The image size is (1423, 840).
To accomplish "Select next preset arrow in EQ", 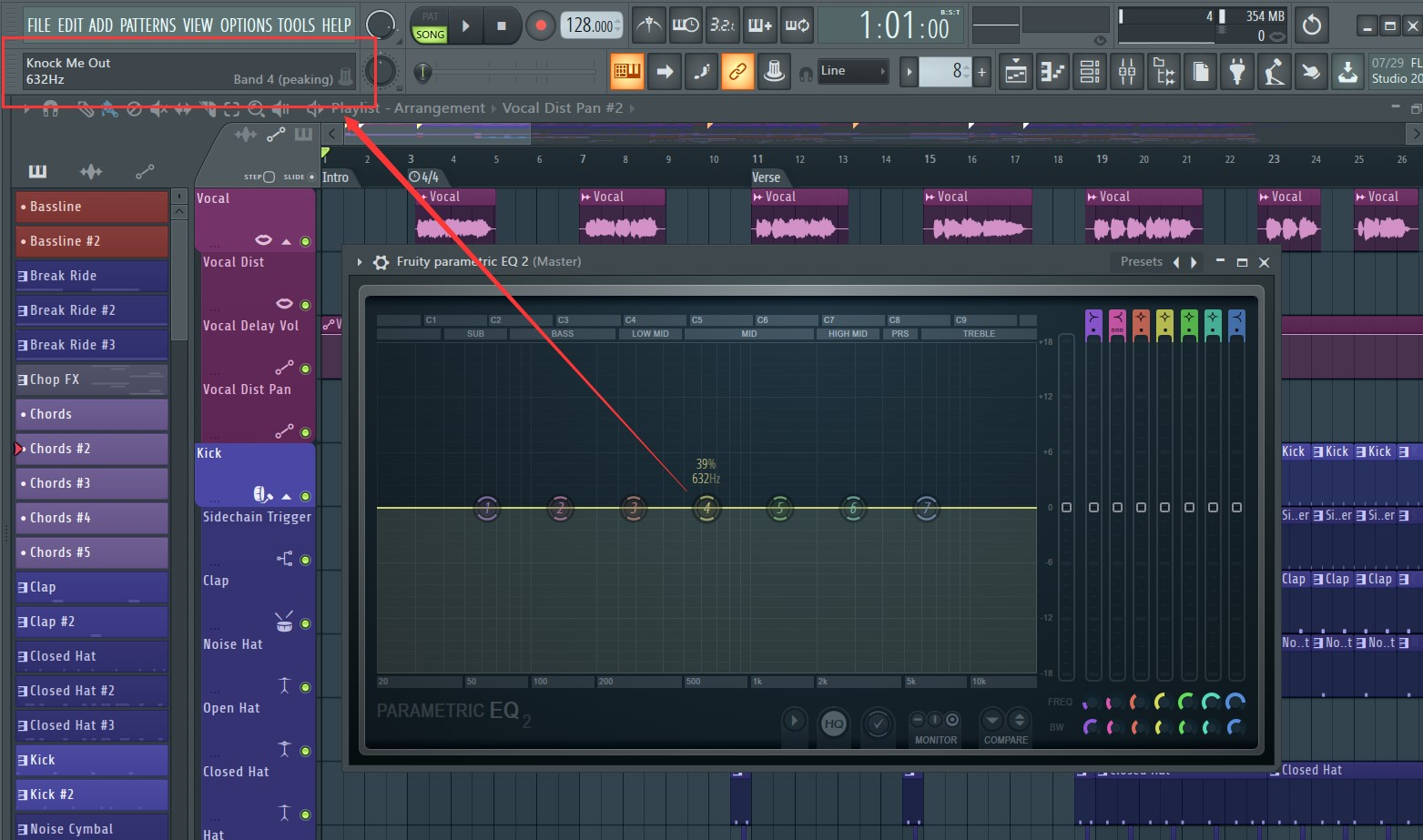I will [x=1194, y=262].
